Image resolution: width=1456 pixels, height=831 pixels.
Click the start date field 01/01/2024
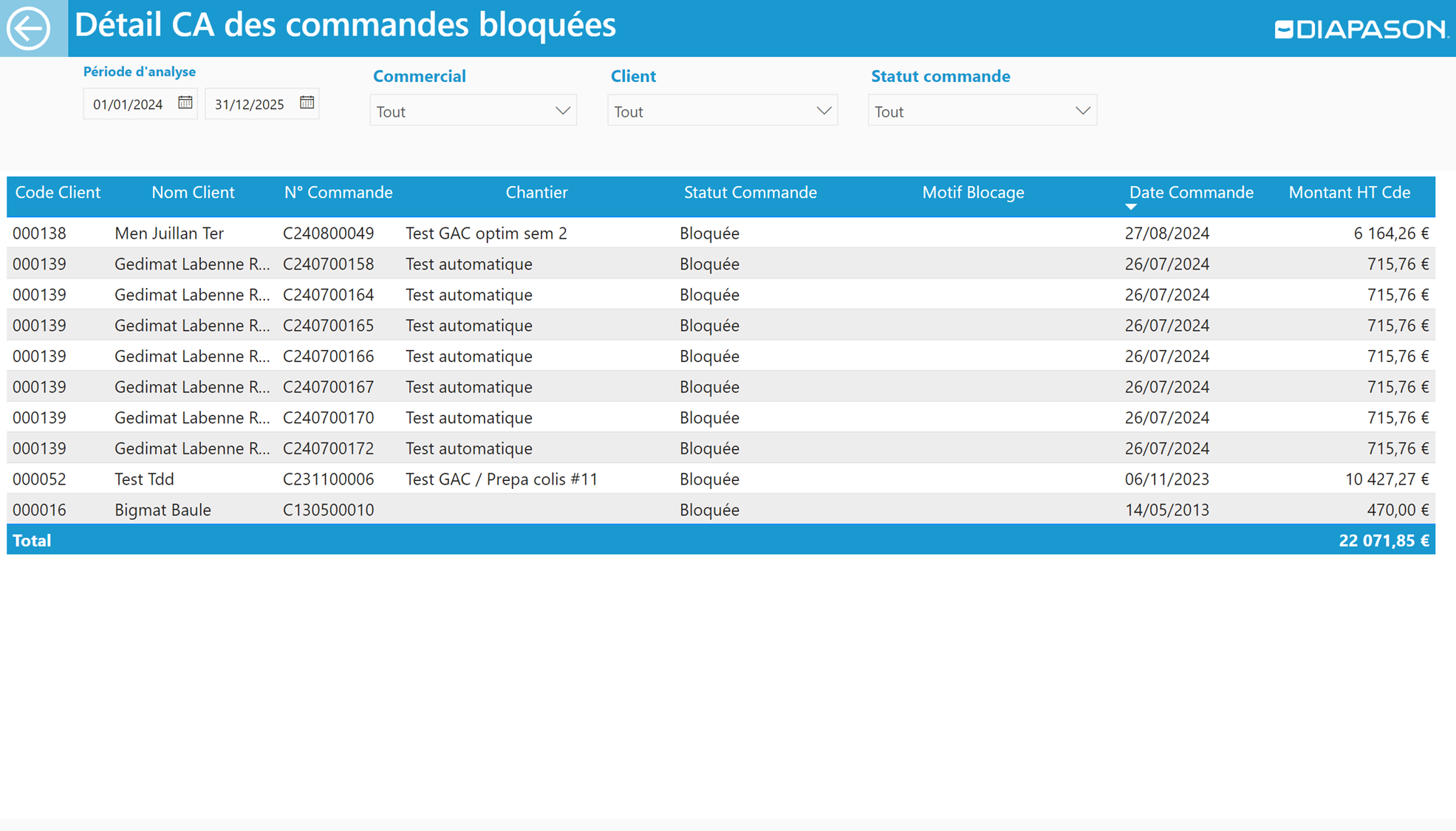128,104
